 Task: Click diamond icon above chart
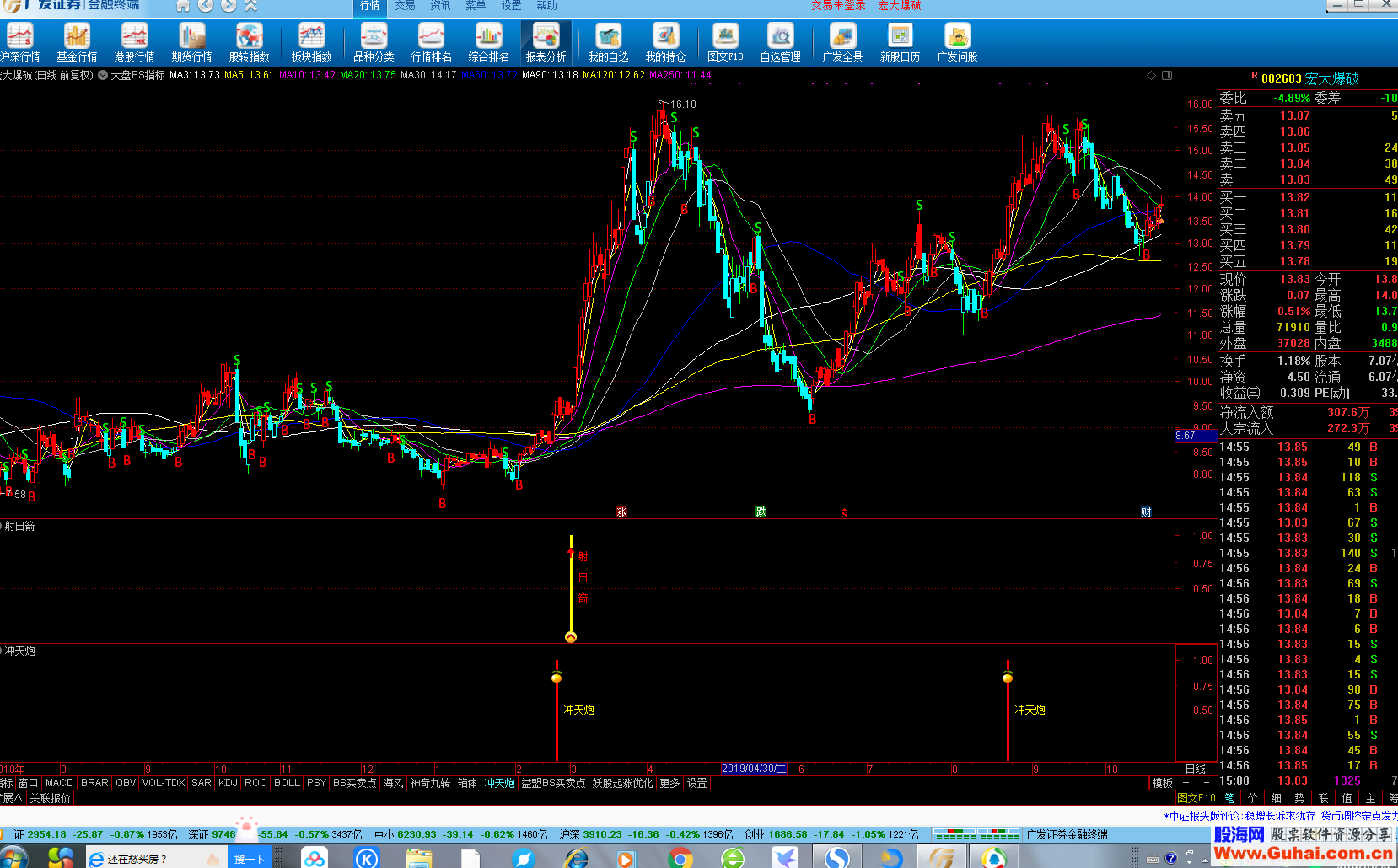(1151, 75)
